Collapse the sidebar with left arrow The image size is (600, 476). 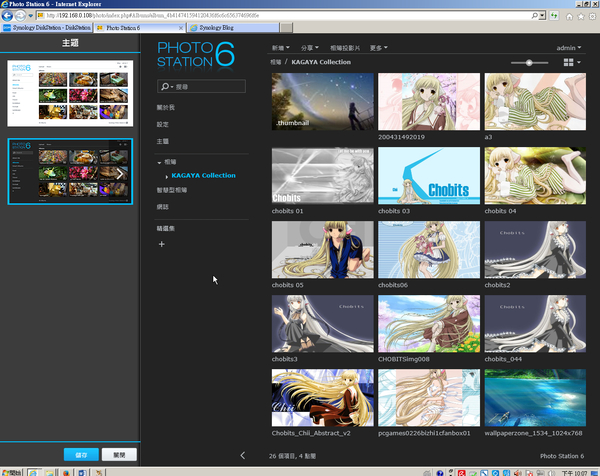point(243,455)
